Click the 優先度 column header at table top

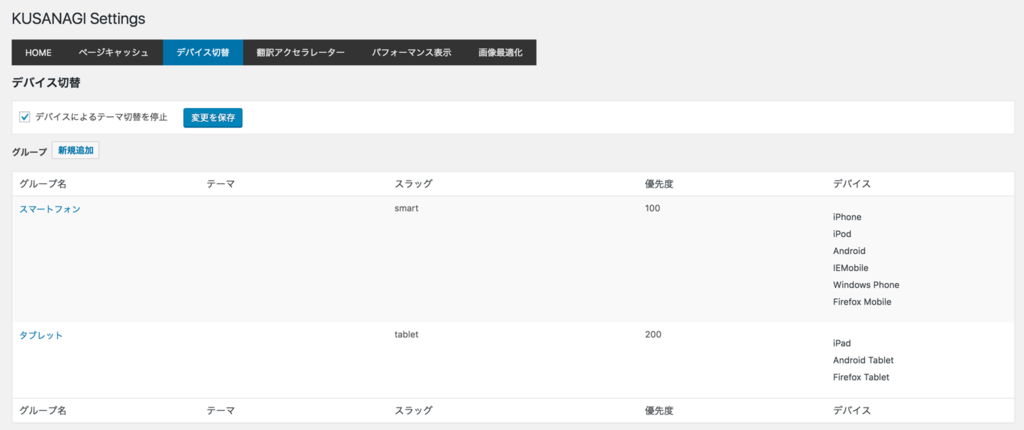[660, 184]
